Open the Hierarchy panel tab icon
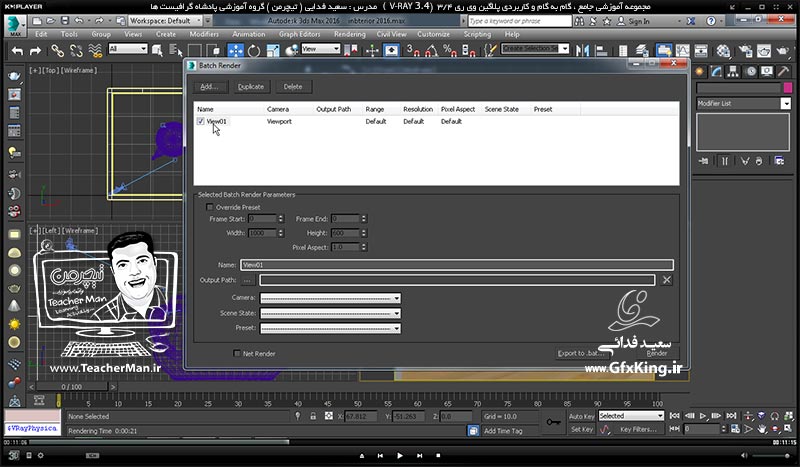The height and width of the screenshot is (467, 800). pos(733,72)
